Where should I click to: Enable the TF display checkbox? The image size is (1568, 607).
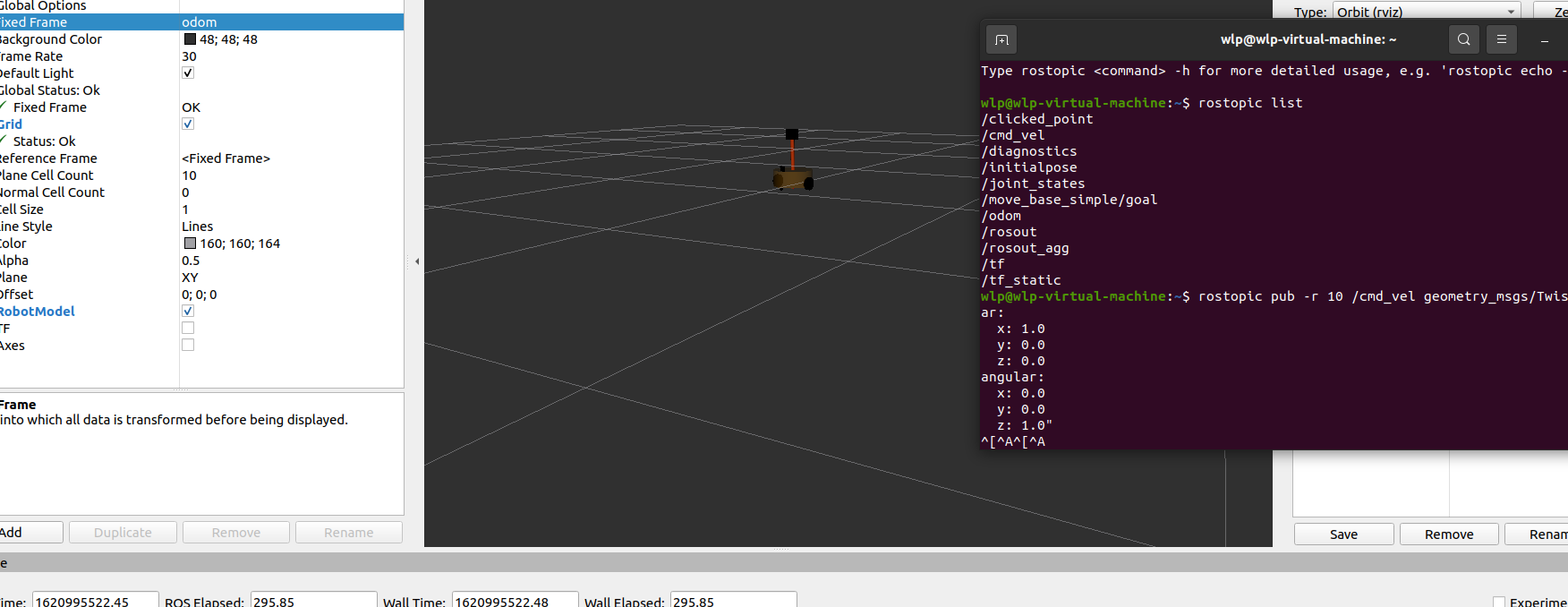coord(188,329)
